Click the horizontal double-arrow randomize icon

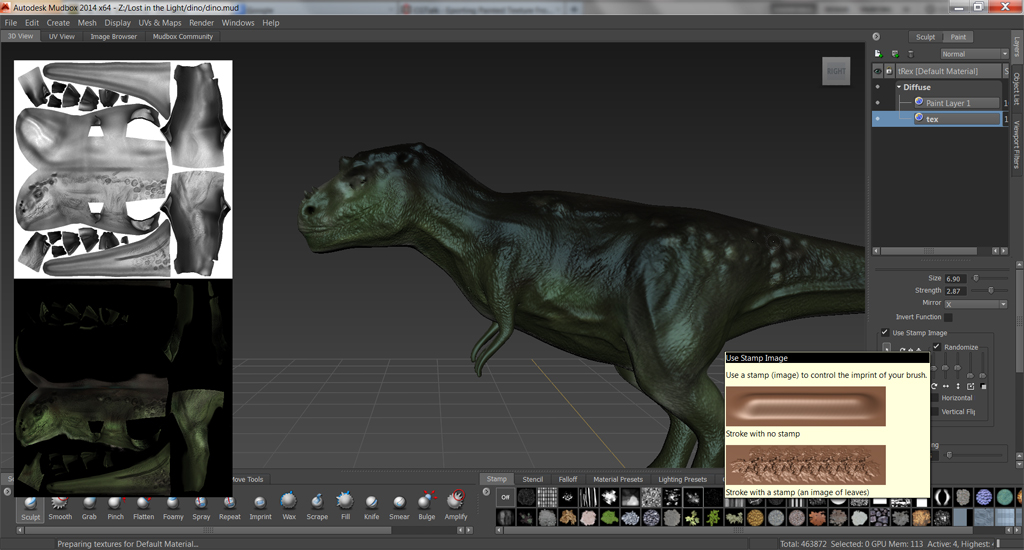946,386
